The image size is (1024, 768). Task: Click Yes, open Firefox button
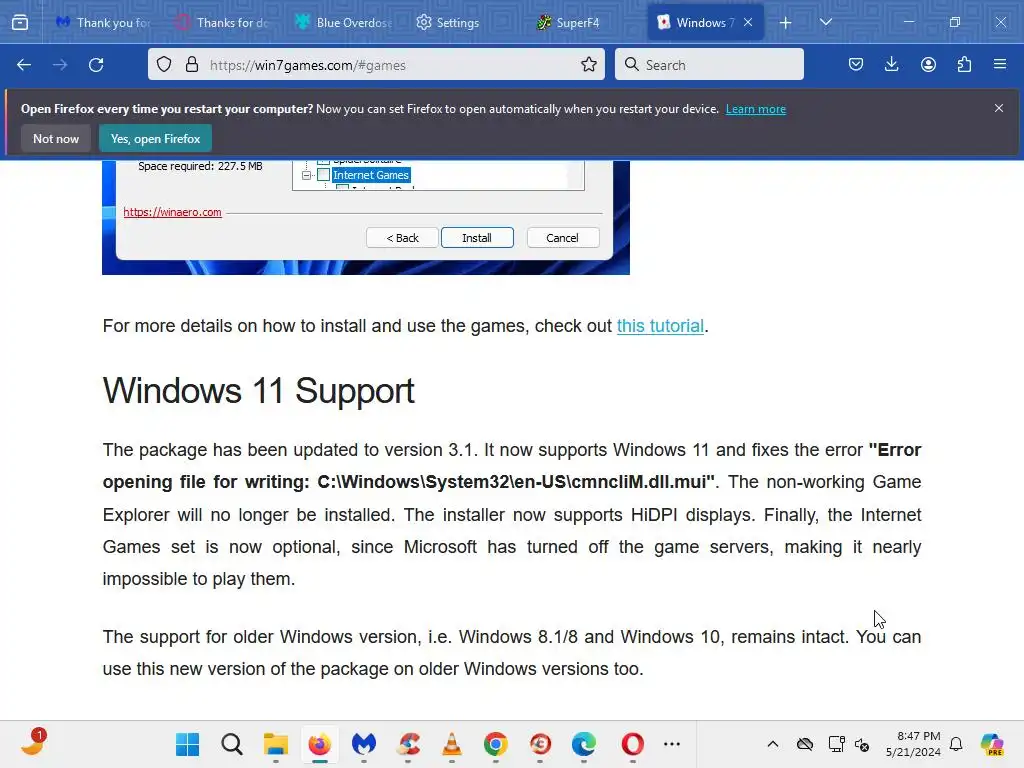155,138
